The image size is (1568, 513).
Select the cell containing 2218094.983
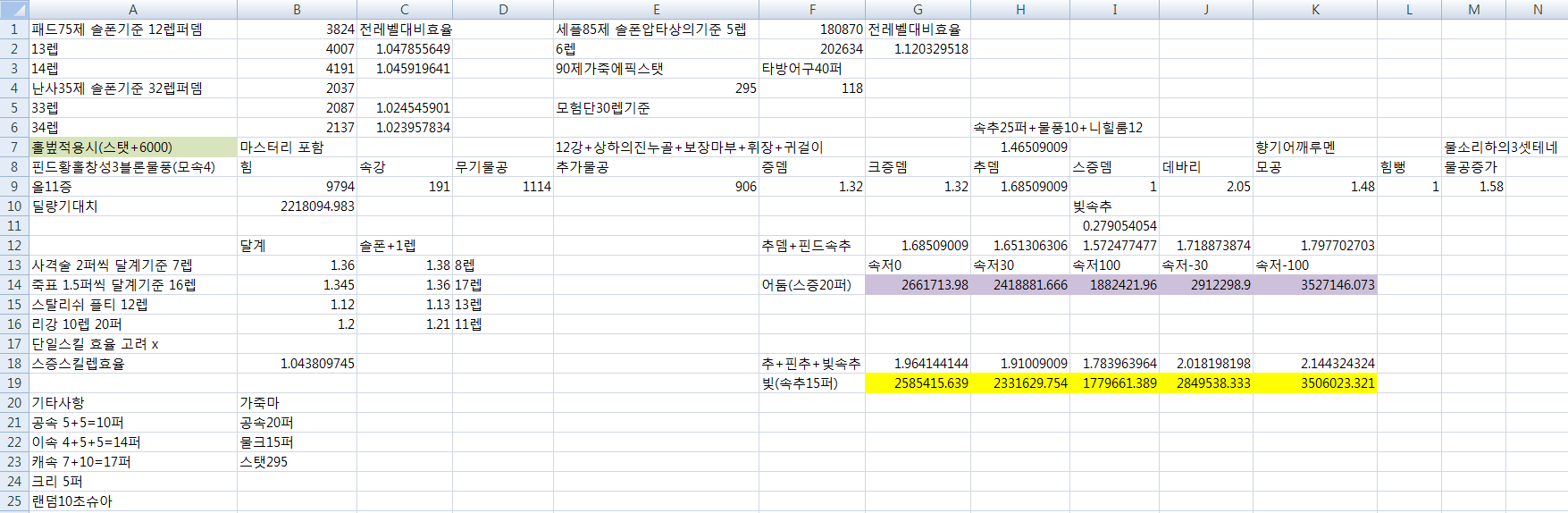point(297,206)
